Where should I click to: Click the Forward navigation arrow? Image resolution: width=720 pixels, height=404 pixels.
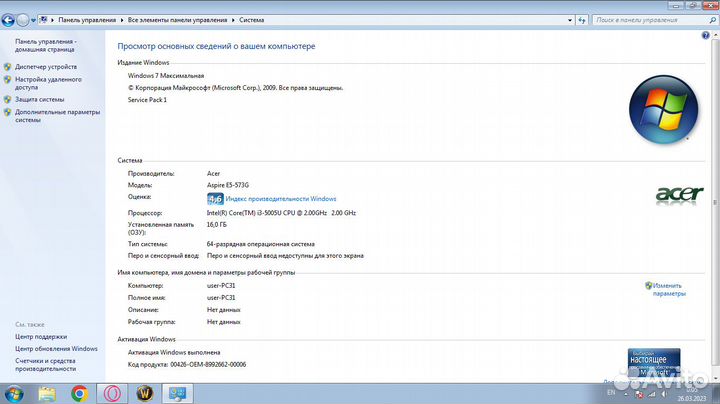(x=22, y=20)
